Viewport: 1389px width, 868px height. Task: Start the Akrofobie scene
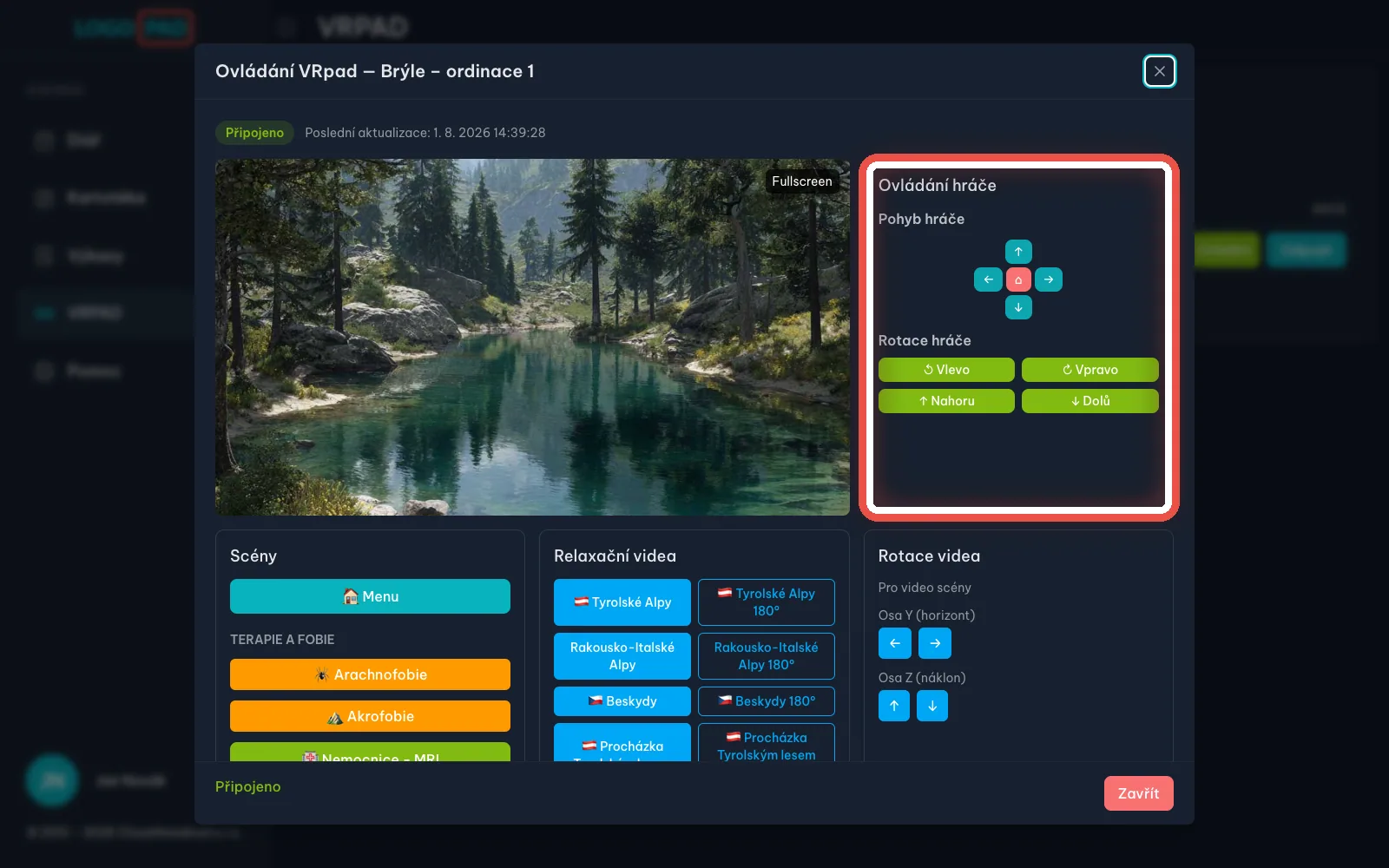click(370, 716)
